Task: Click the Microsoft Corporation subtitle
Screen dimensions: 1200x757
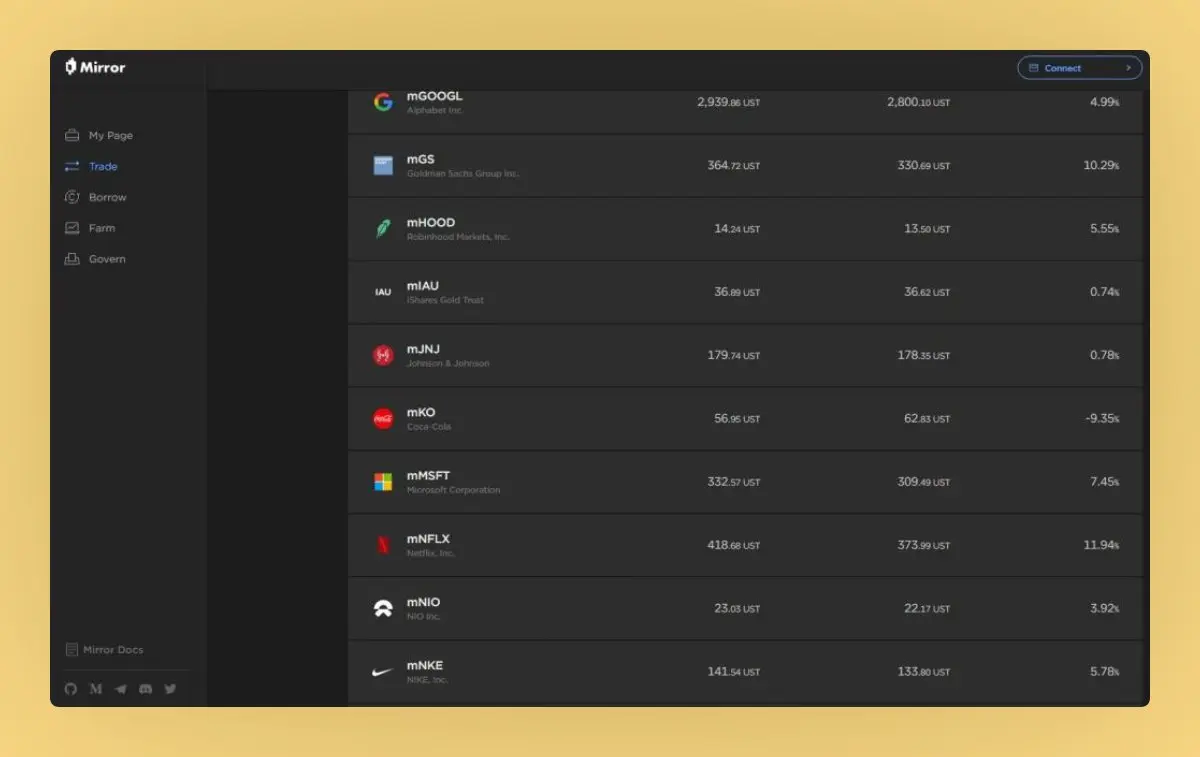Action: (x=453, y=491)
